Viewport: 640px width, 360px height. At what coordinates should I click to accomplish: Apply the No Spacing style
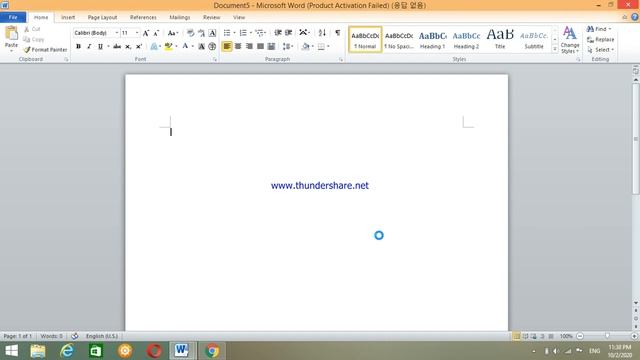click(399, 40)
